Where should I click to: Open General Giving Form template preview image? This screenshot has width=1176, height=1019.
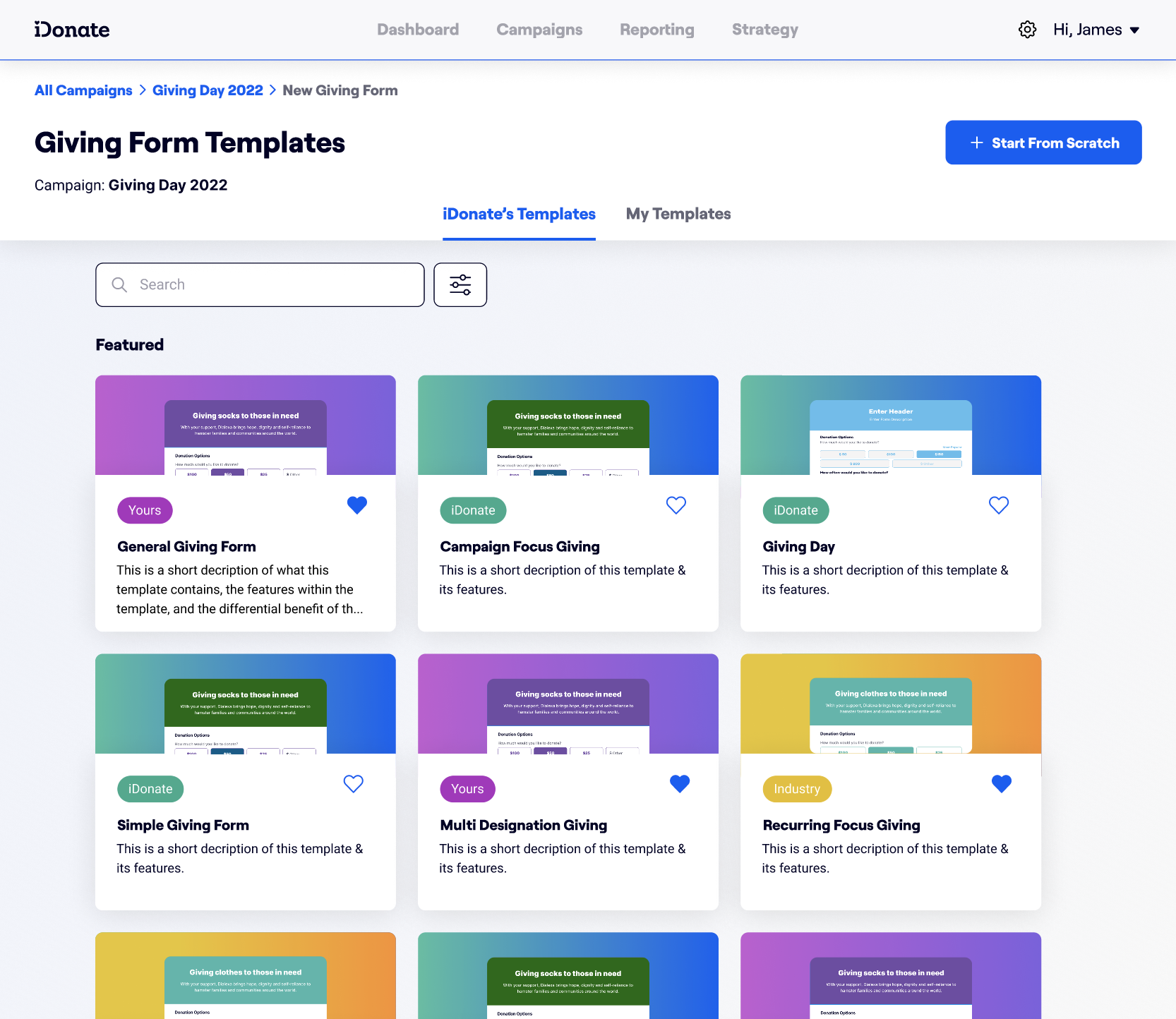[x=246, y=425]
